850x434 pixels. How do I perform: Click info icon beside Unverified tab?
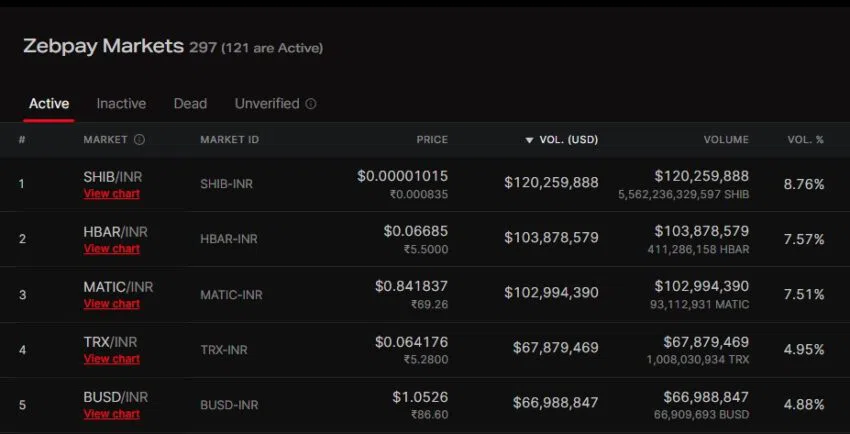click(311, 104)
